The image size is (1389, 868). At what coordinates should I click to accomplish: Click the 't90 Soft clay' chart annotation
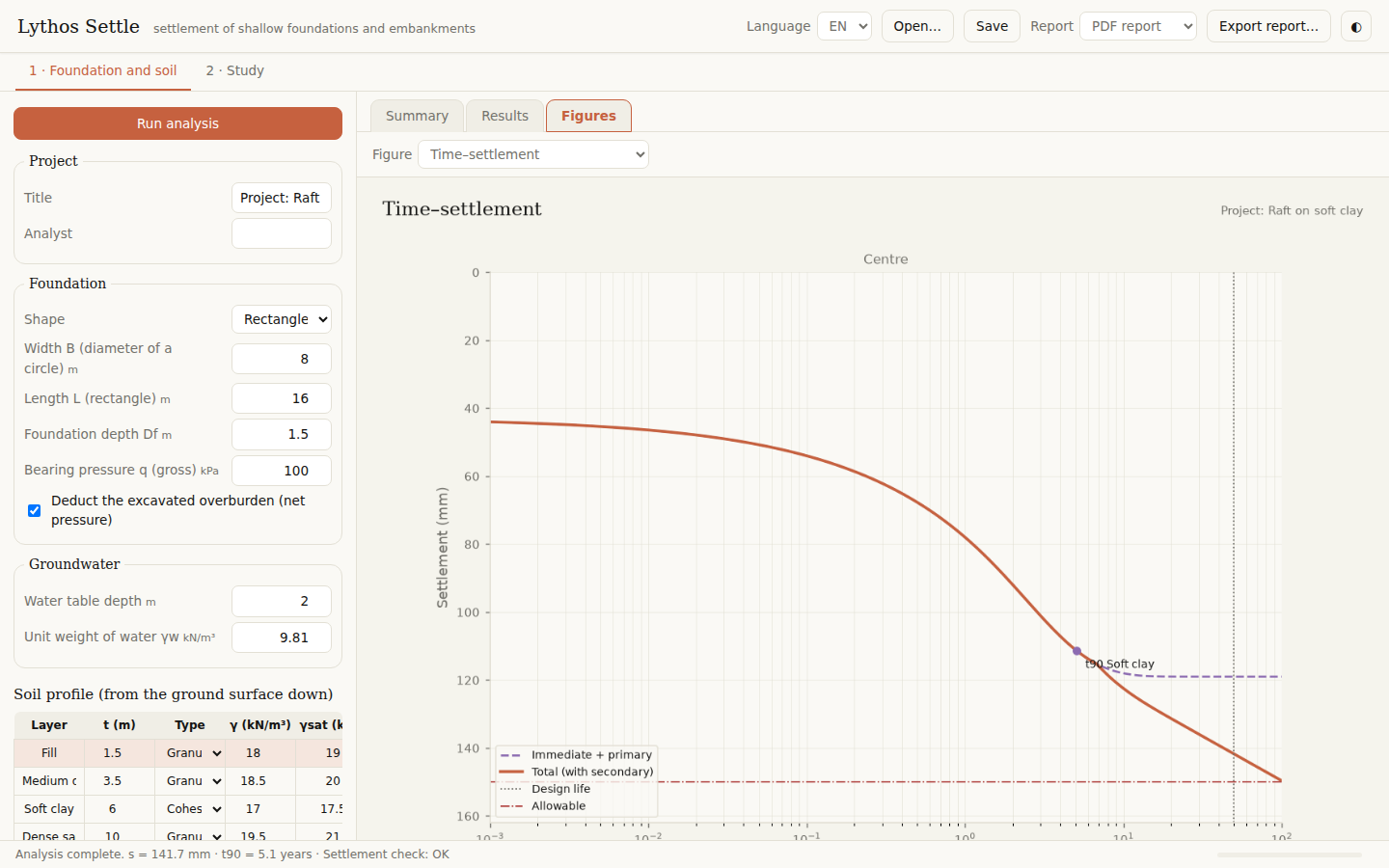pos(1120,664)
